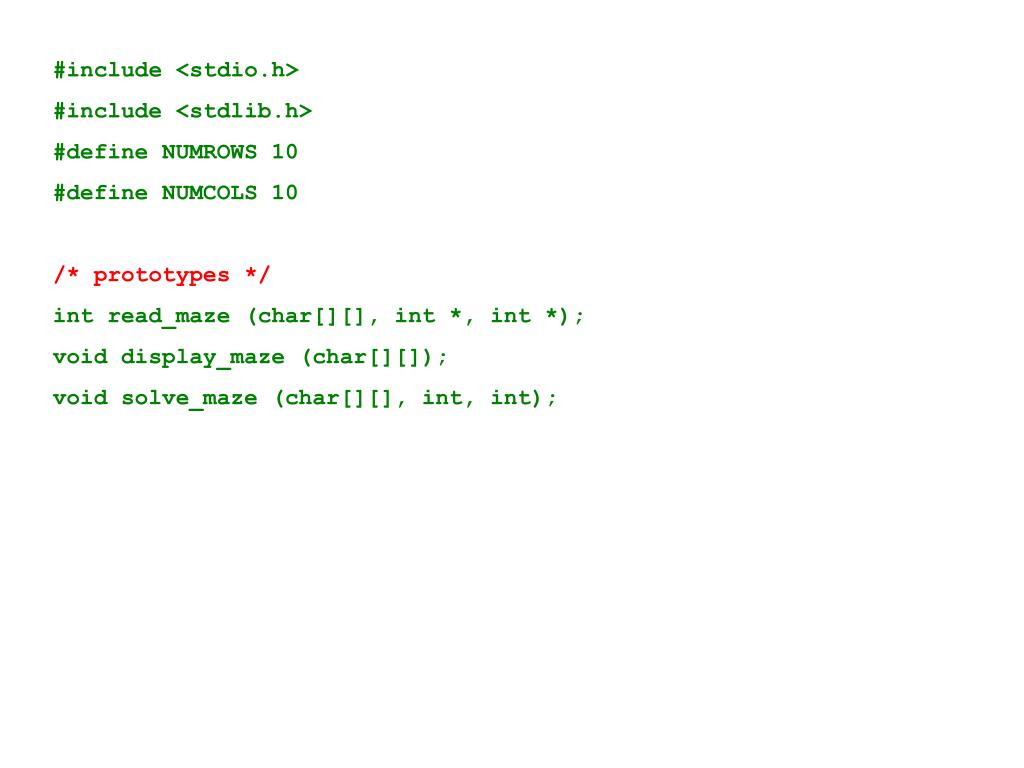The image size is (1024, 768).
Task: Click the value 10 after NUMCOLS
Action: coord(285,193)
